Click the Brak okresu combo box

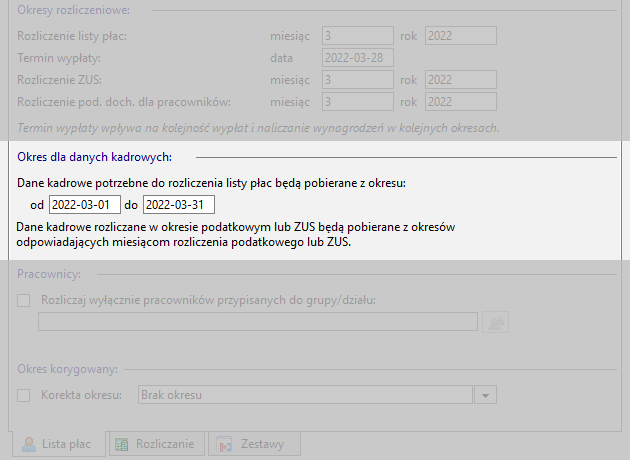click(x=303, y=395)
